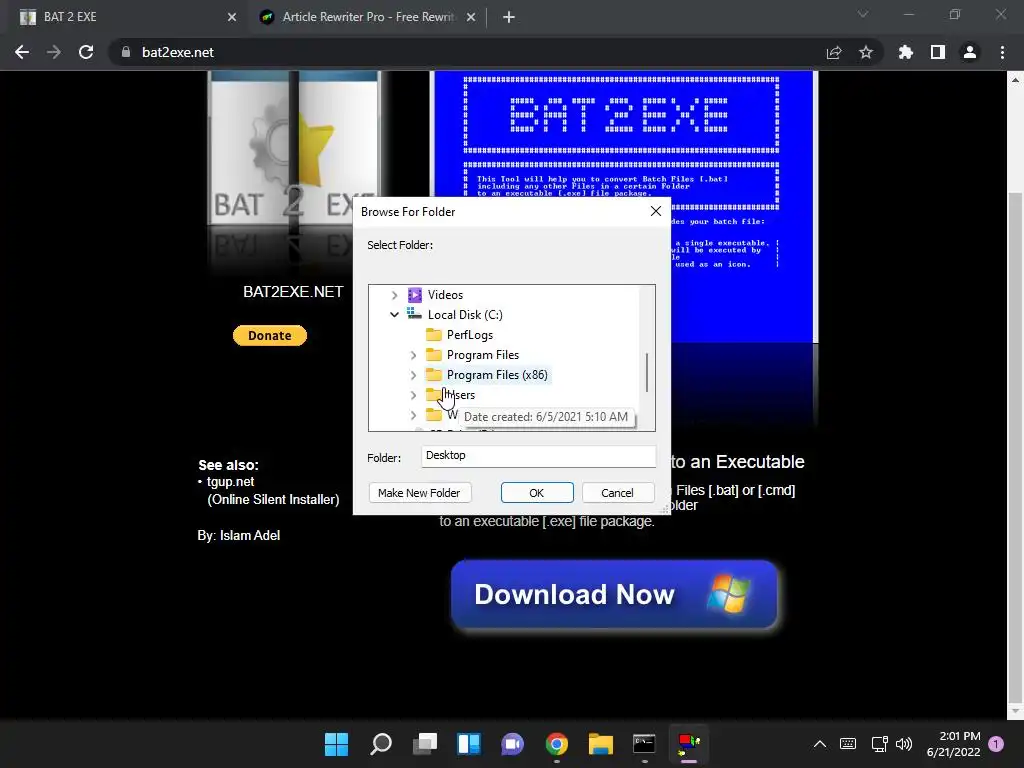Open the Windows Start menu
The image size is (1024, 768).
(x=336, y=744)
